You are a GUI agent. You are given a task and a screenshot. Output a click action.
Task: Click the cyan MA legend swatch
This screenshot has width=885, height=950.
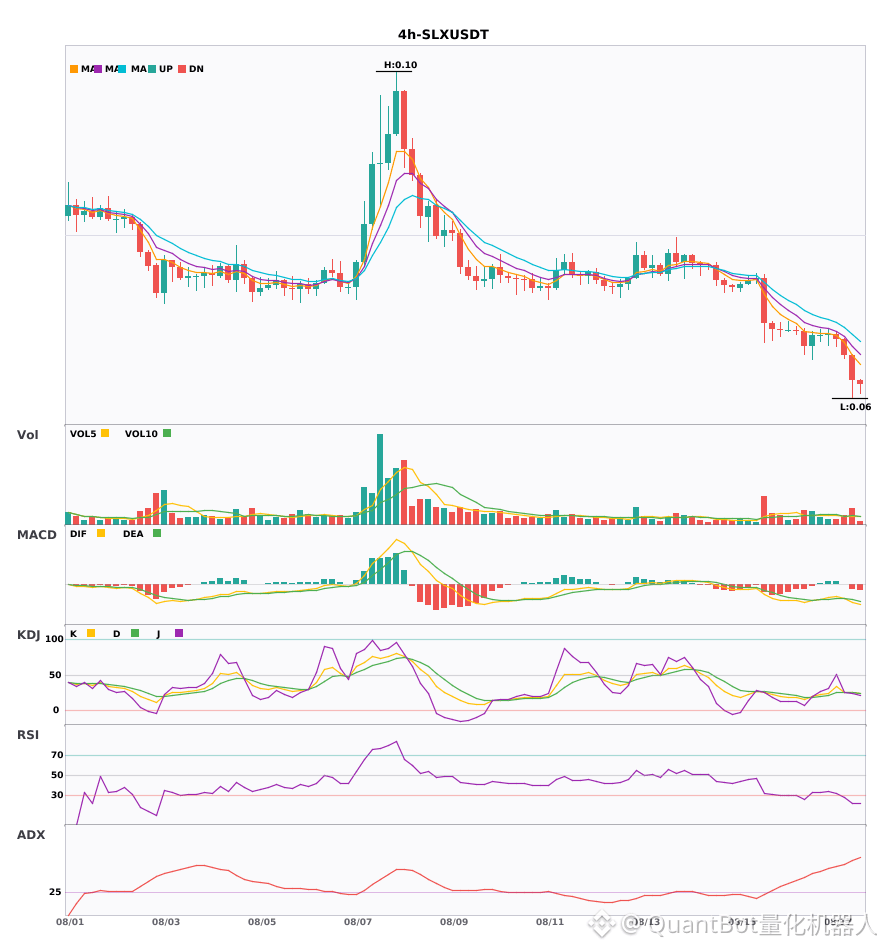122,69
